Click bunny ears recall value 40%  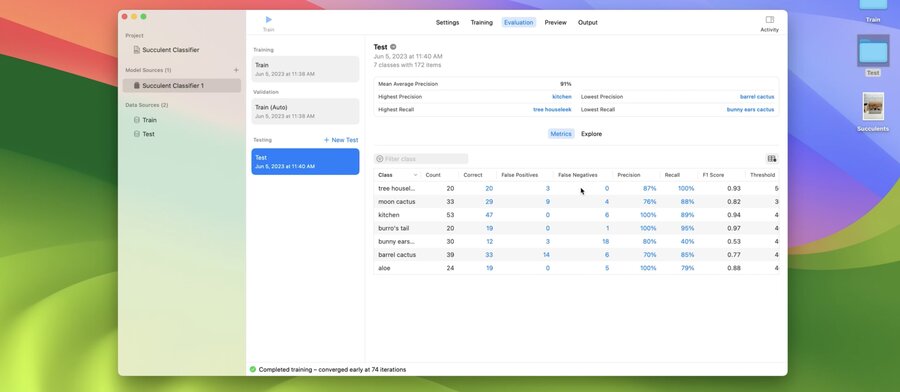point(687,242)
